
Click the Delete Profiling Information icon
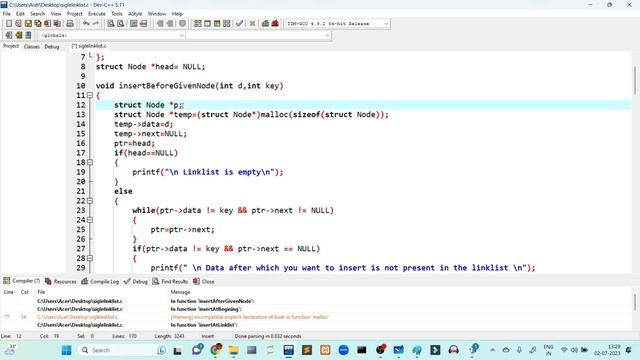[x=275, y=24]
